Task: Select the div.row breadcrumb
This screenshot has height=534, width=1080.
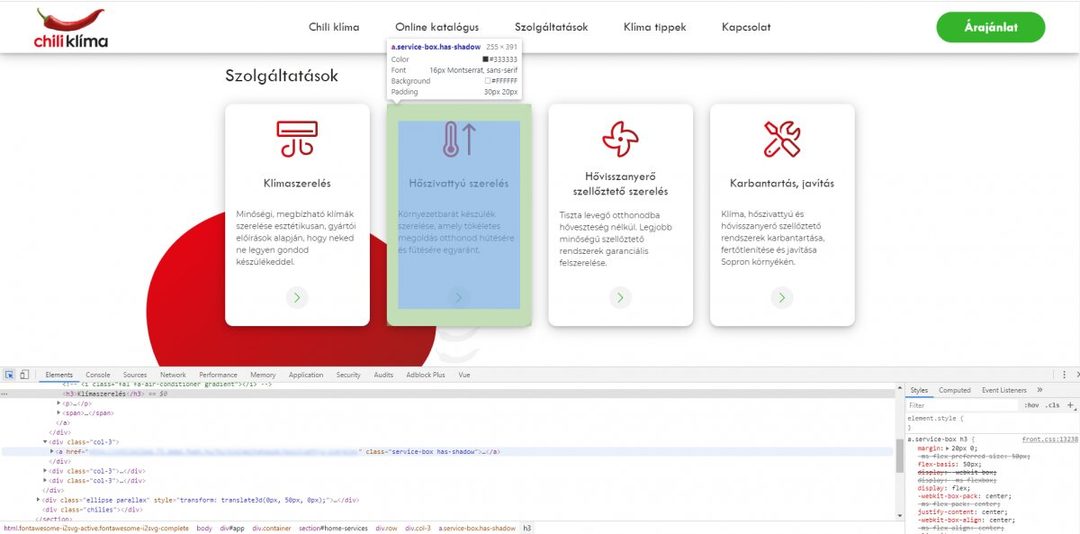Action: 386,528
